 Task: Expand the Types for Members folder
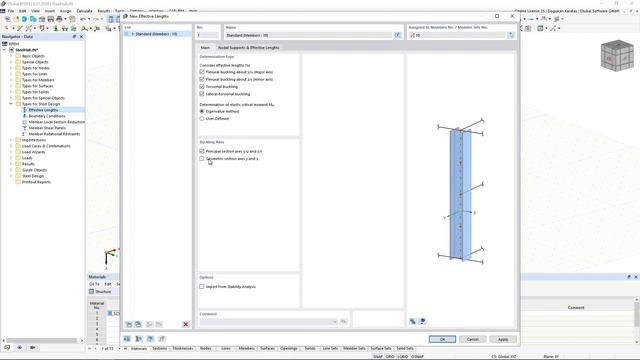click(x=11, y=80)
